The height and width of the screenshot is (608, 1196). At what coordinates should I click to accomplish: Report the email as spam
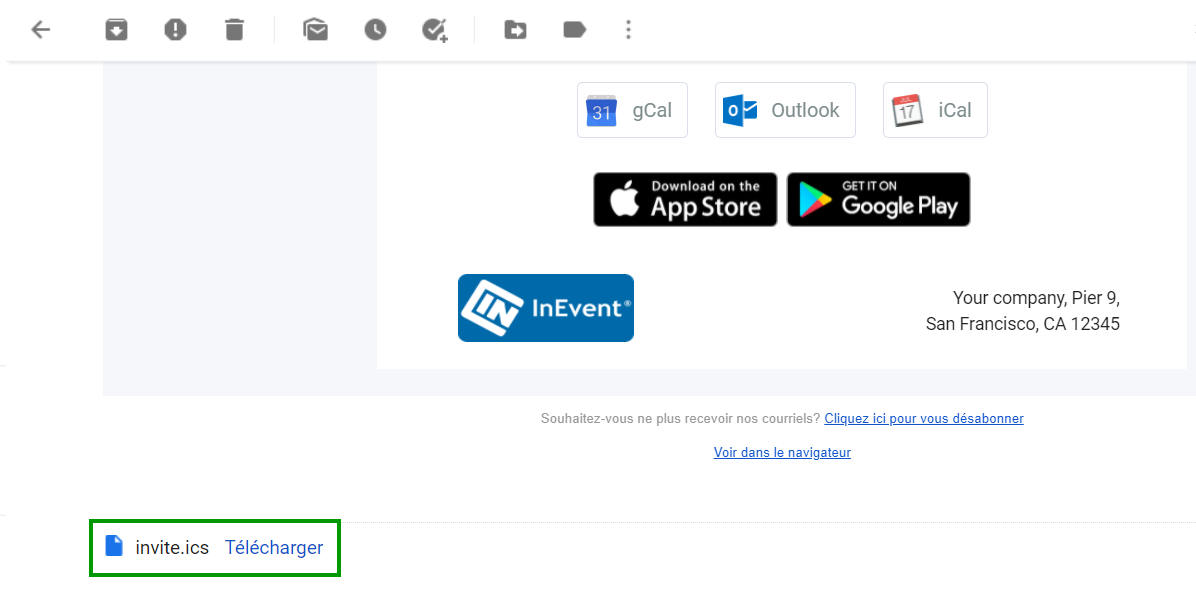coord(175,30)
